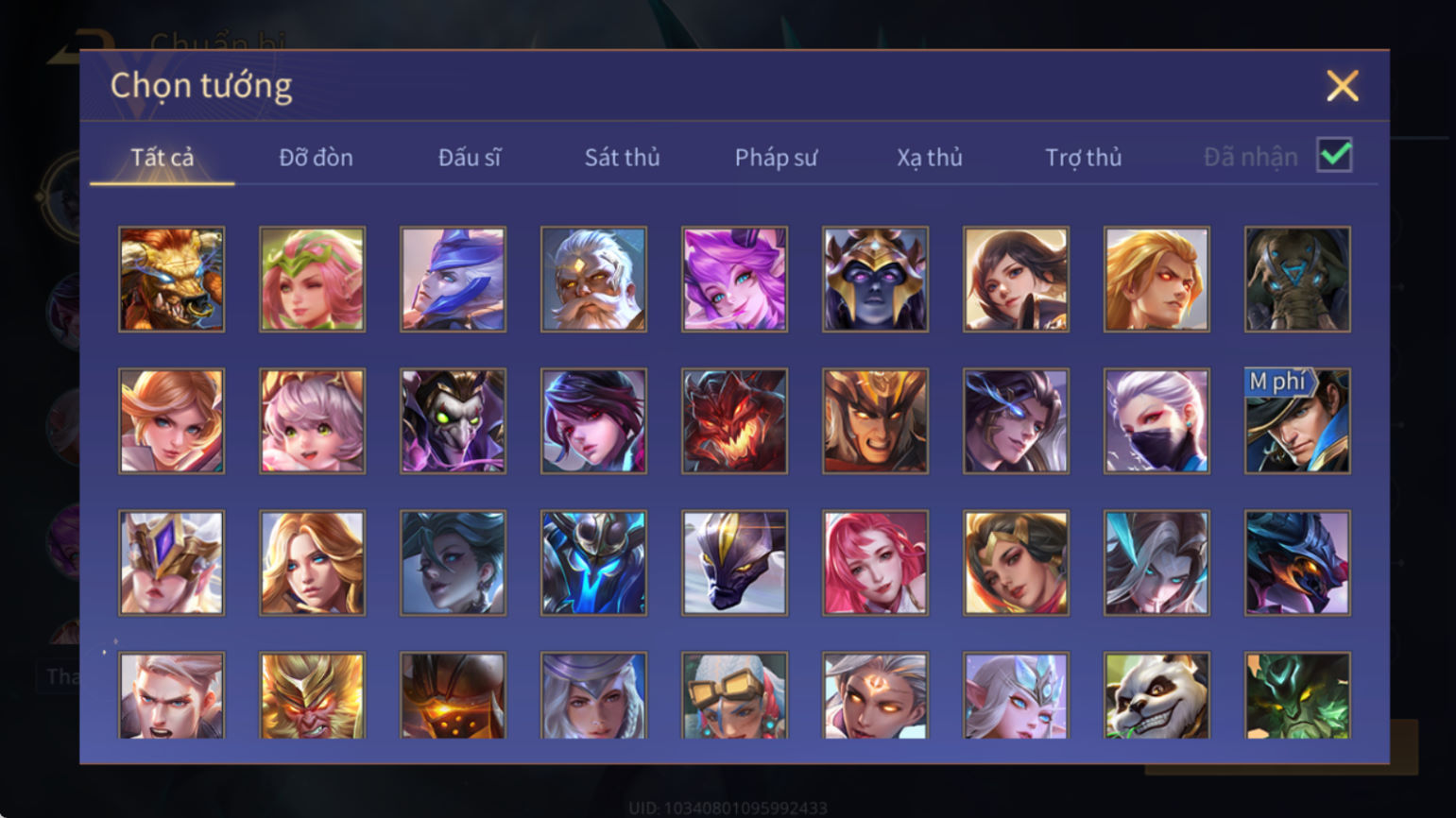The image size is (1456, 818).
Task: Open the 'Đấu sĩ' tab
Action: pyautogui.click(x=470, y=157)
